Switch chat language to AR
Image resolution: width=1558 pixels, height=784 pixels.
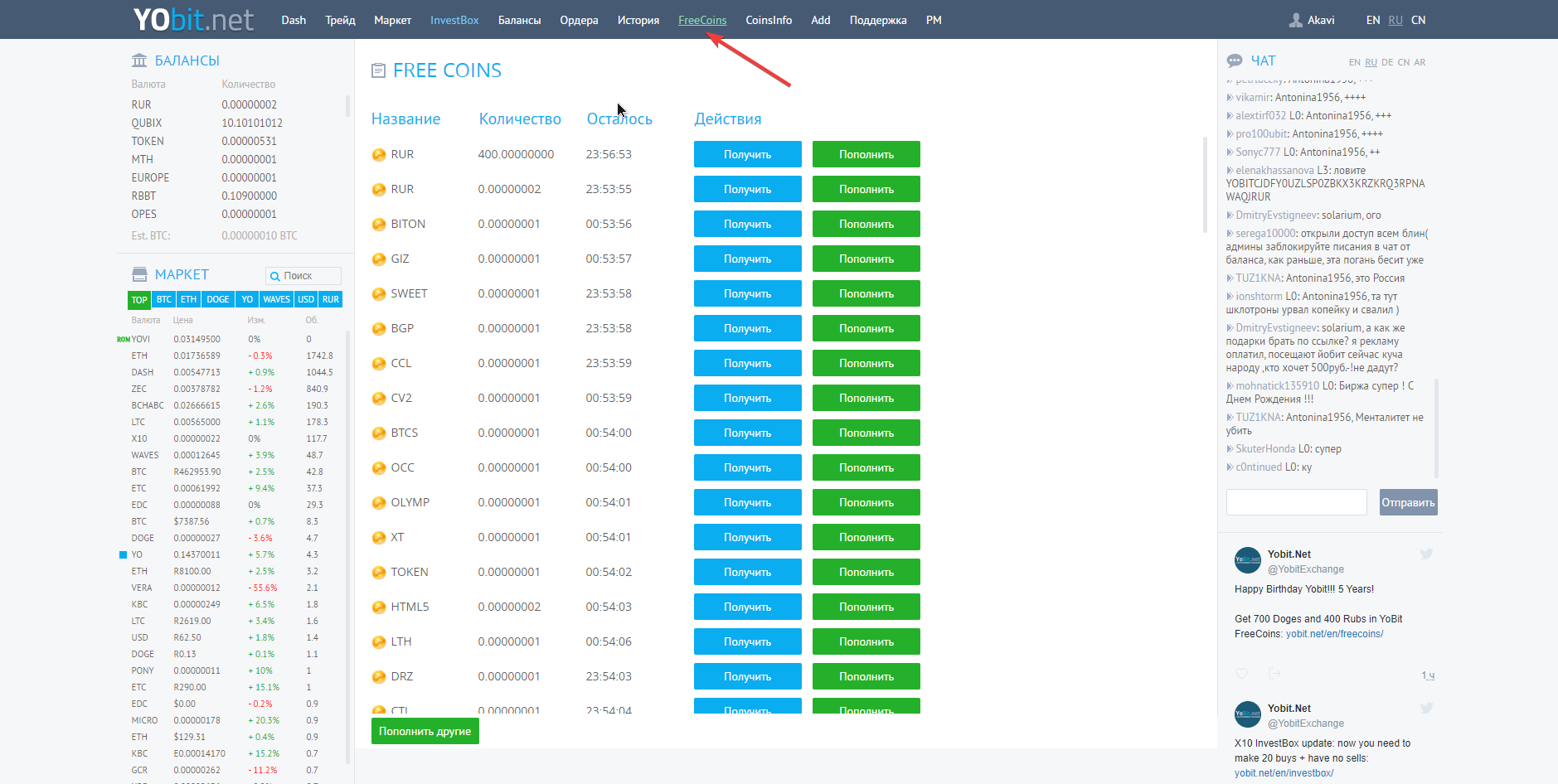pyautogui.click(x=1420, y=62)
